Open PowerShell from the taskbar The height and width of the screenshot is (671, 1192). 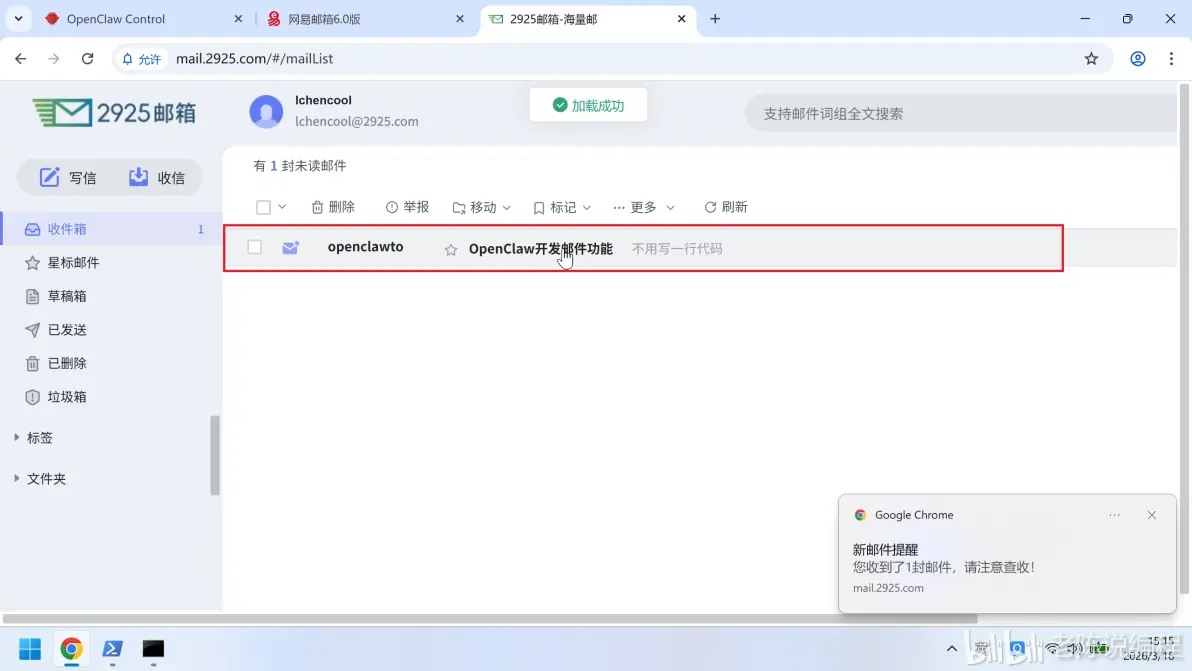coord(113,649)
